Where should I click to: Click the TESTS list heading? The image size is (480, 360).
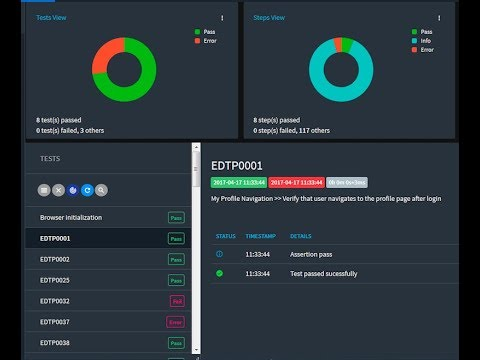50,159
